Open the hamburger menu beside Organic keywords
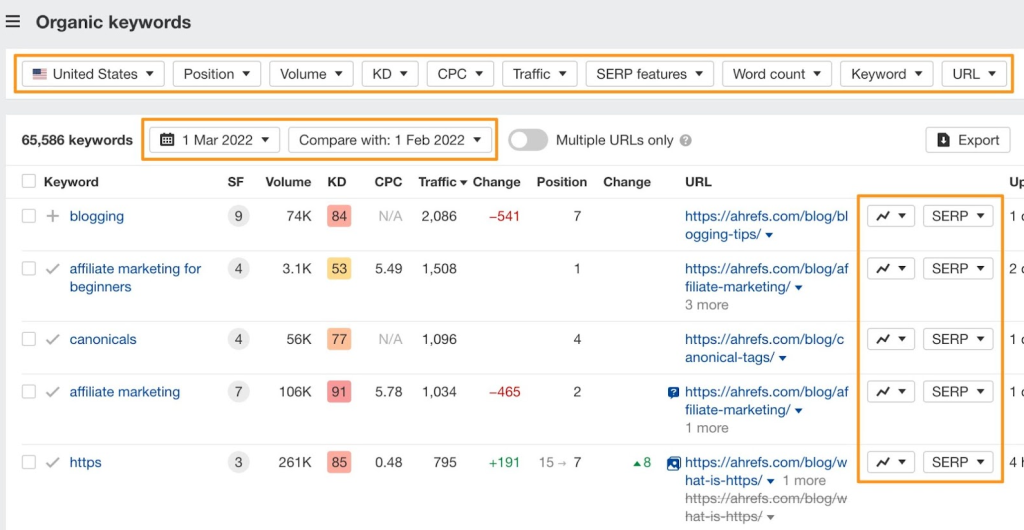This screenshot has height=530, width=1024. click(x=13, y=22)
